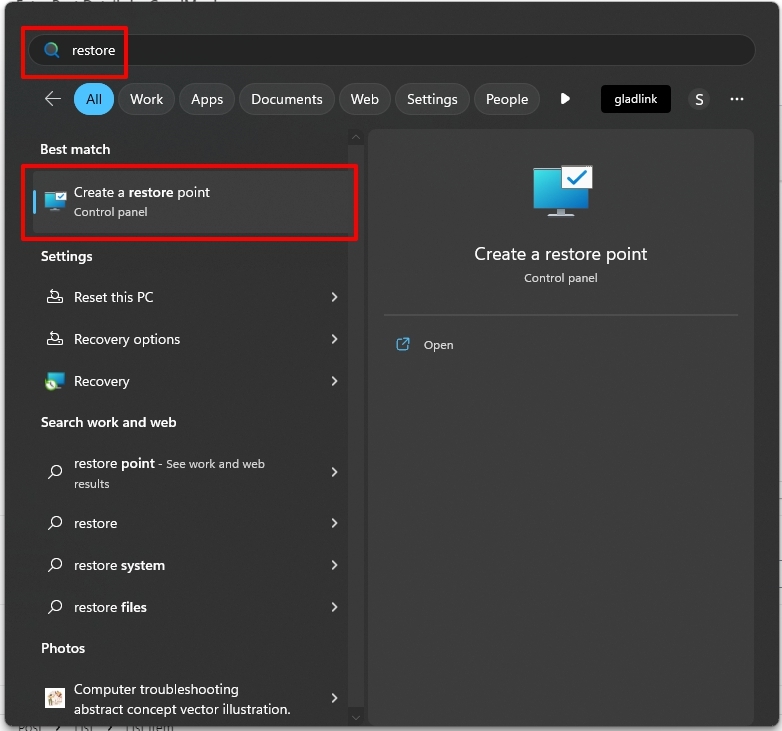Switch to the Apps filter tab
Image resolution: width=782 pixels, height=731 pixels.
pyautogui.click(x=207, y=99)
